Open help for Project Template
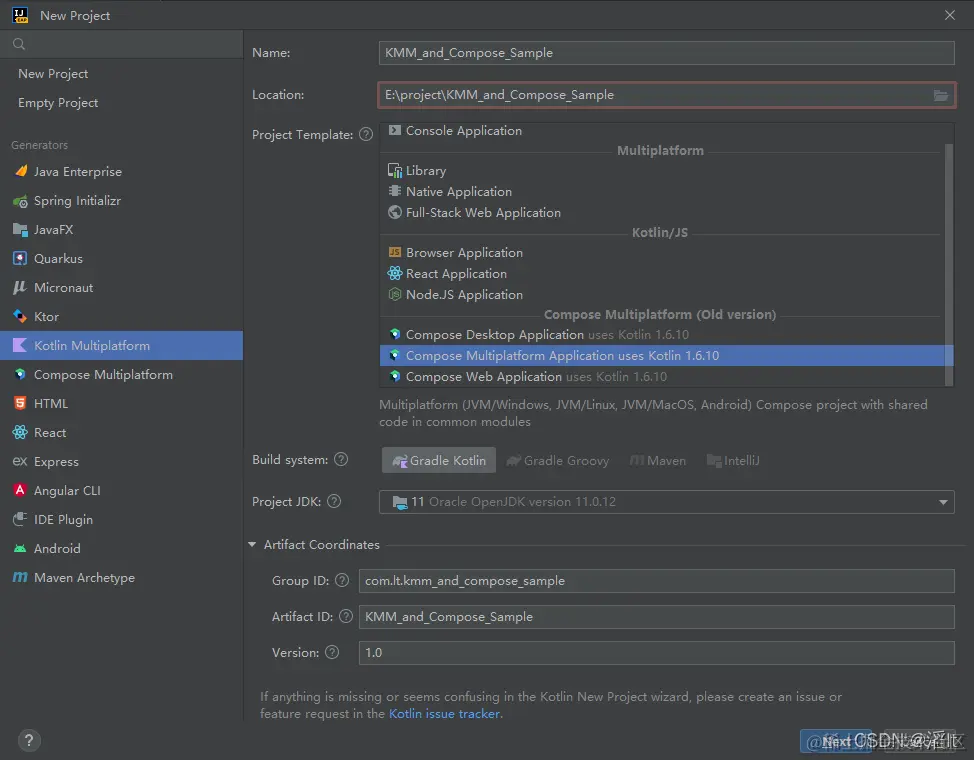The height and width of the screenshot is (760, 974). (x=366, y=134)
